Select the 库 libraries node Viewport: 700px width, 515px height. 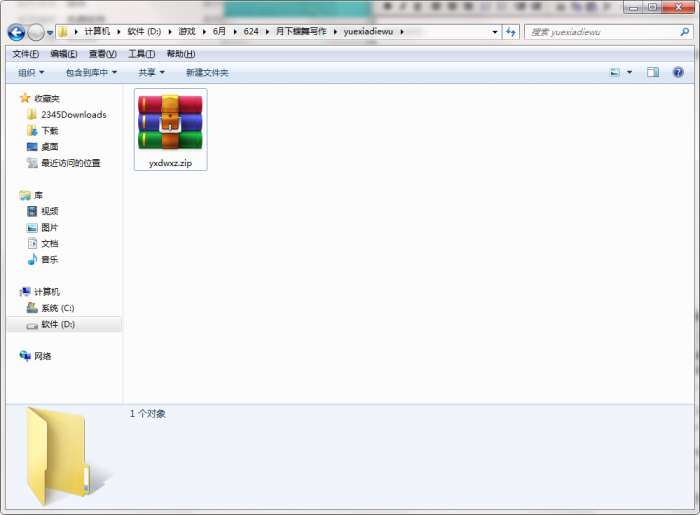(x=38, y=195)
